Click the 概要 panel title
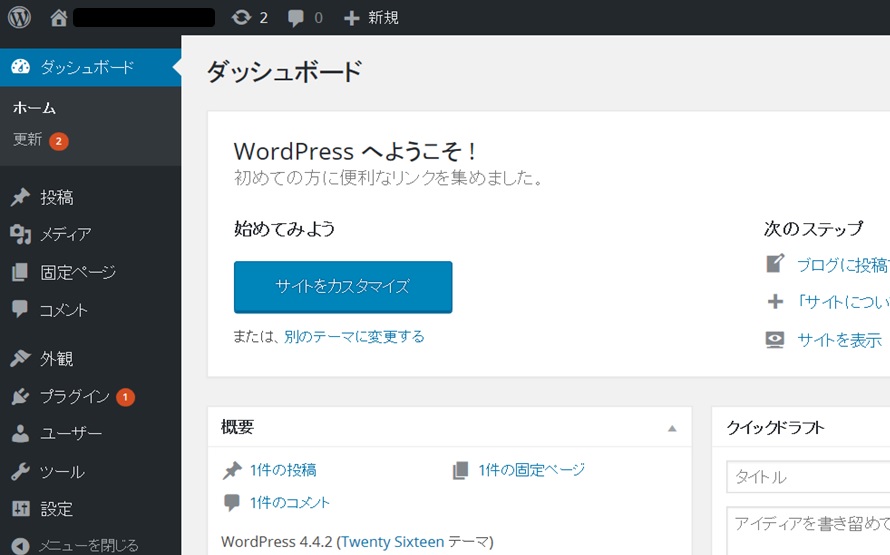This screenshot has width=890, height=555. click(x=237, y=427)
